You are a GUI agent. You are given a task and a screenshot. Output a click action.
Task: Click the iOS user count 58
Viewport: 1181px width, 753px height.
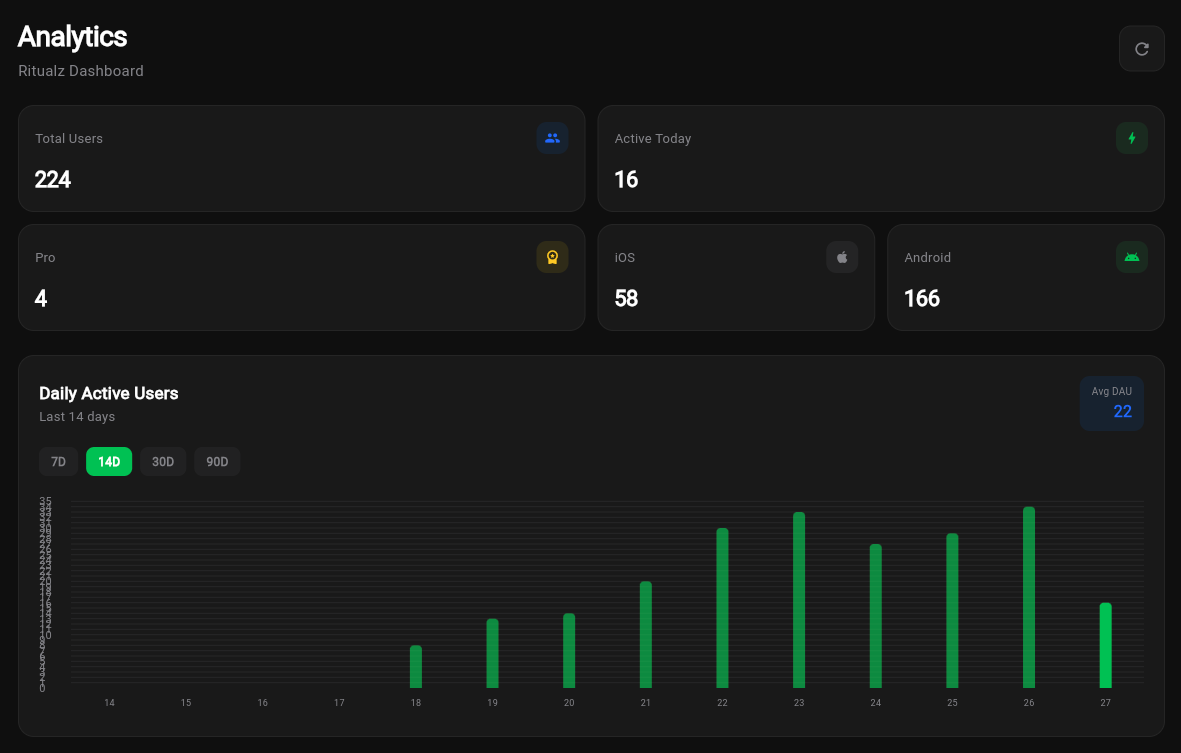coord(626,299)
